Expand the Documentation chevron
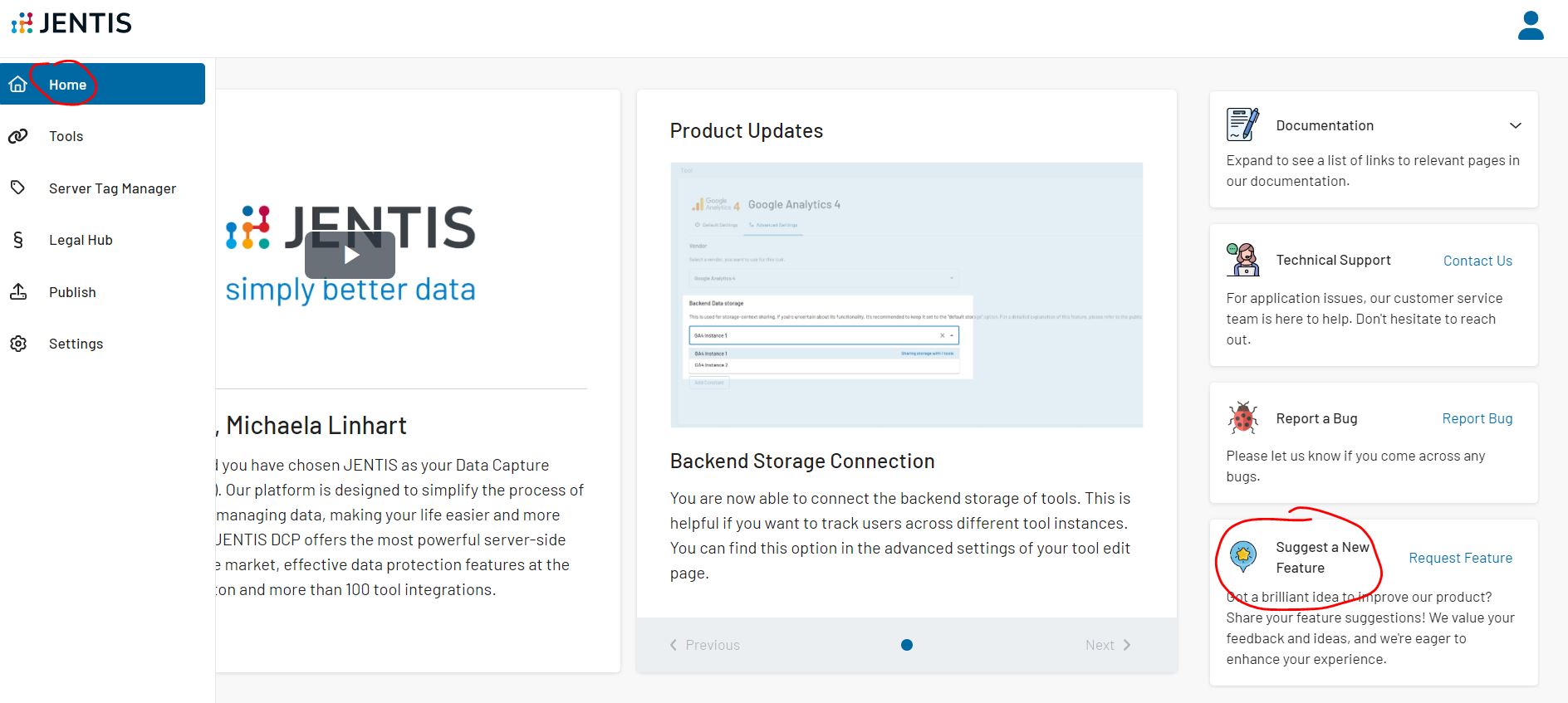This screenshot has width=1568, height=703. (x=1515, y=125)
